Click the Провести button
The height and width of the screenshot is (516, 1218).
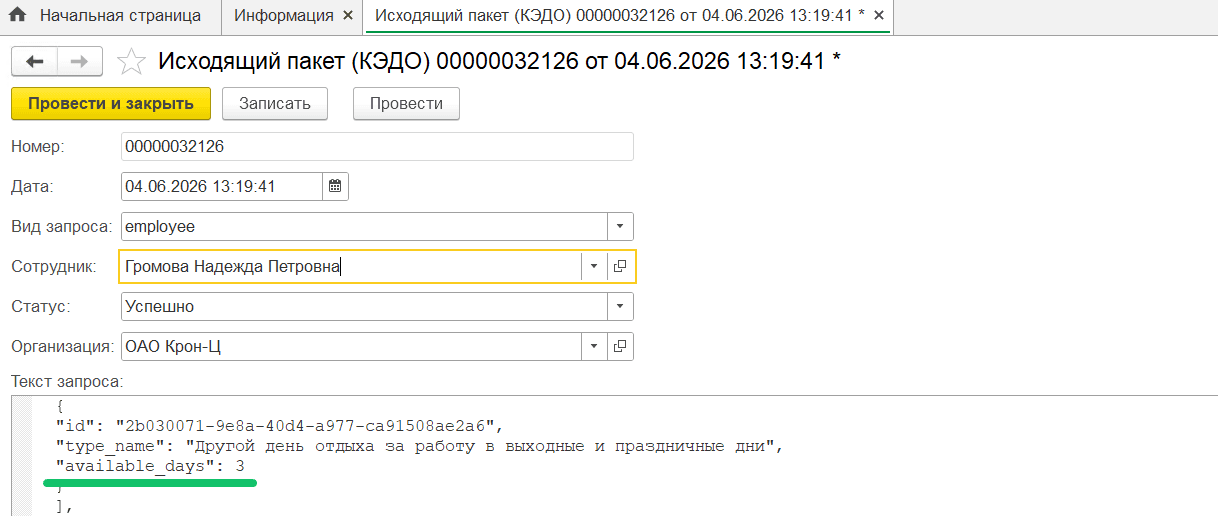pyautogui.click(x=406, y=104)
